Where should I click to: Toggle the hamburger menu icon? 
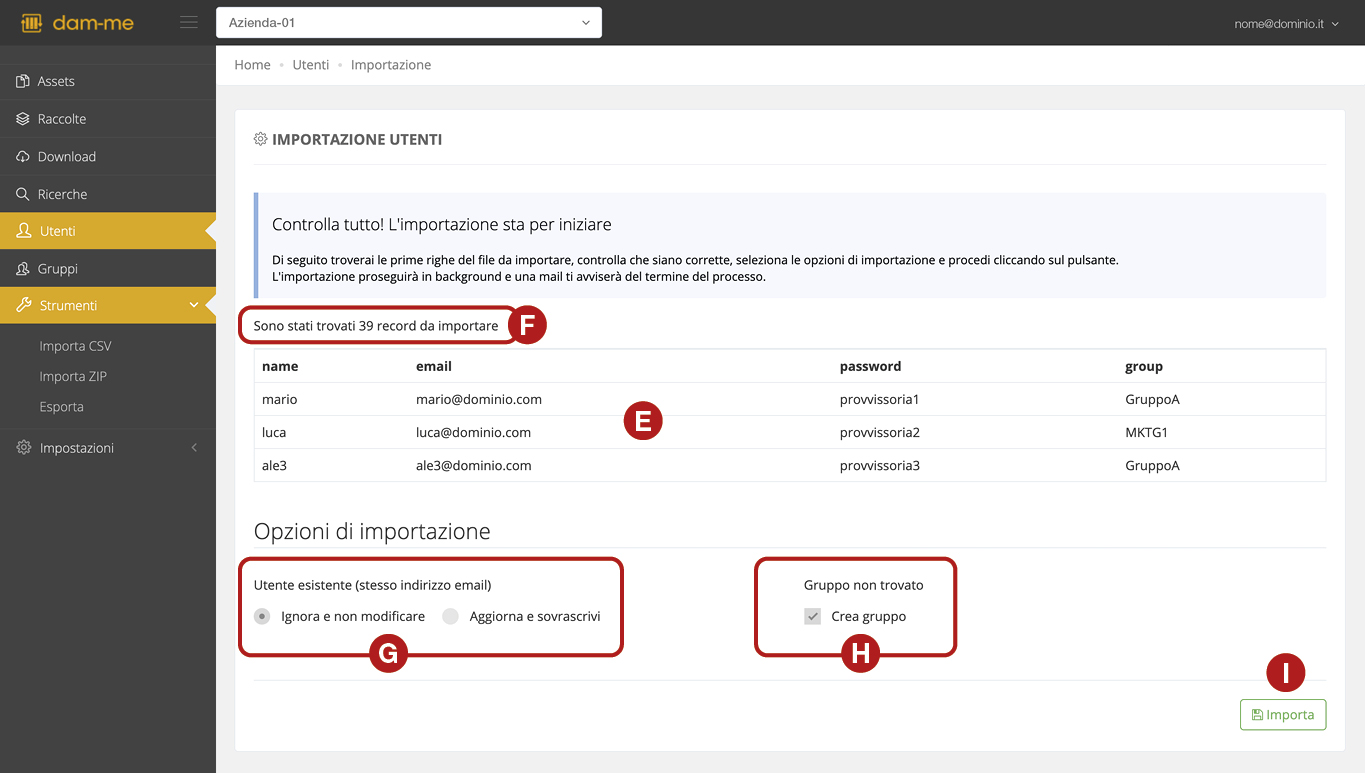[x=188, y=22]
